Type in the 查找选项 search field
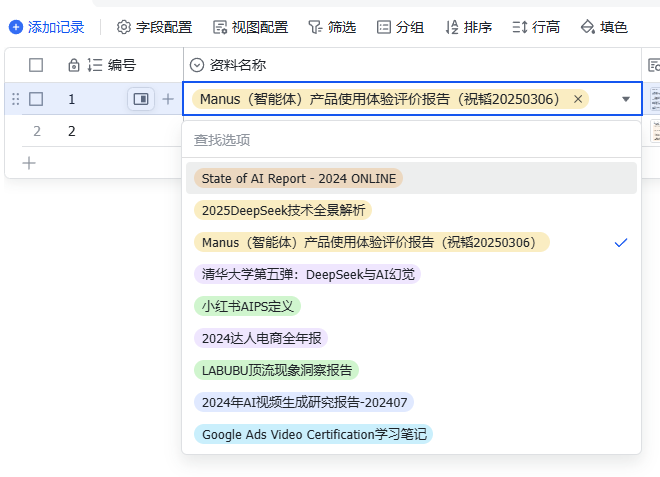 pyautogui.click(x=410, y=140)
